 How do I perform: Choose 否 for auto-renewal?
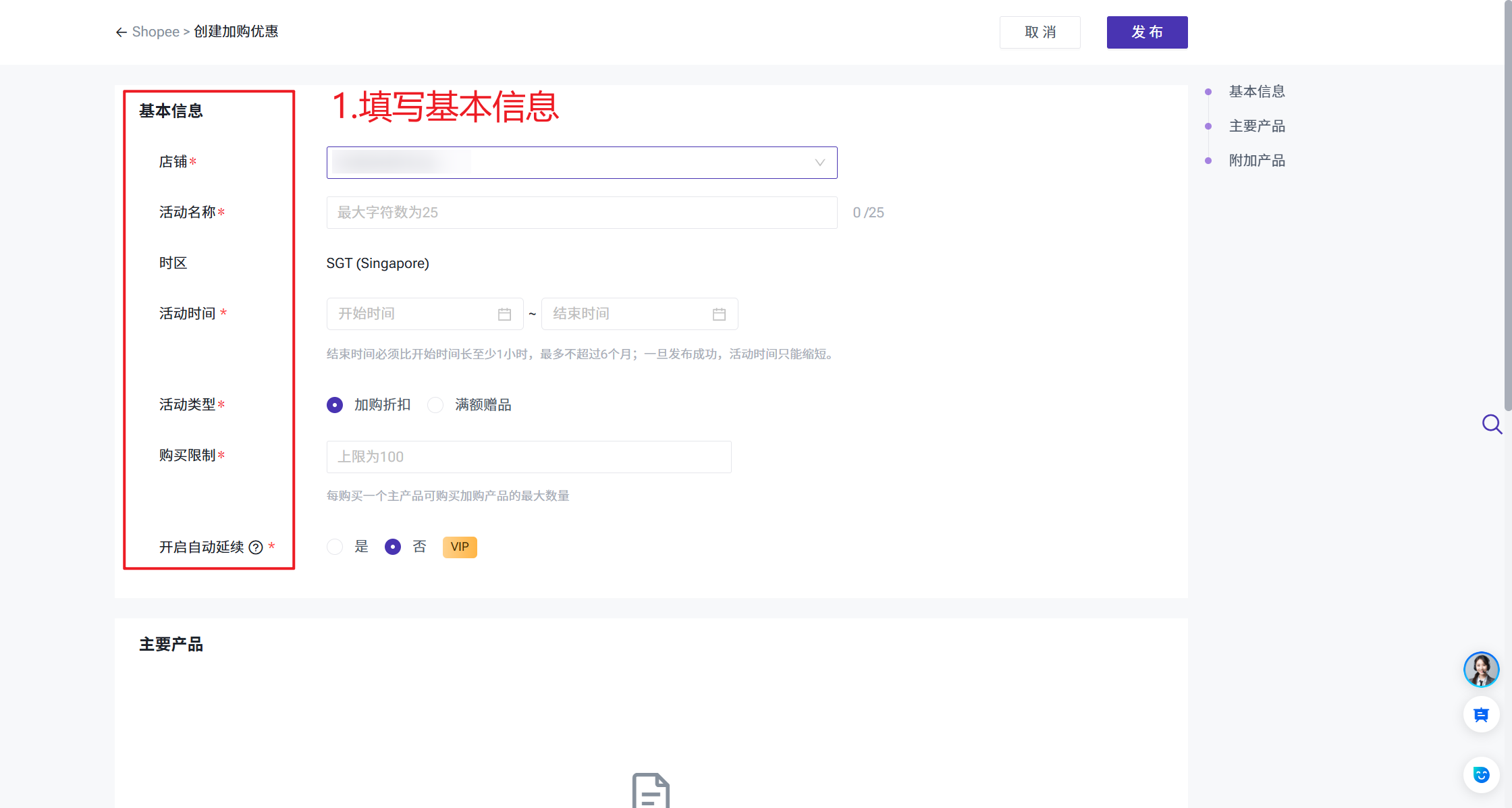pos(393,547)
